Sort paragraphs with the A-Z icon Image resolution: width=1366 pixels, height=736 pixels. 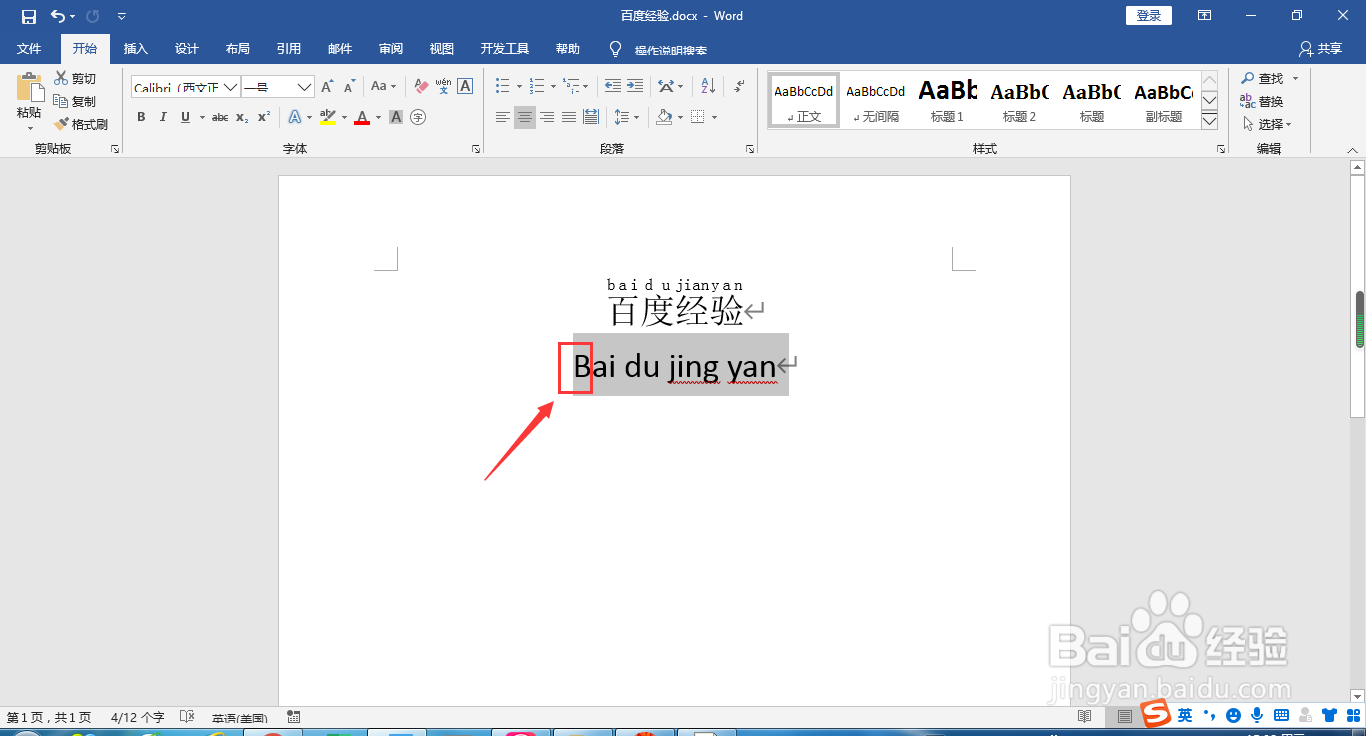click(x=707, y=86)
